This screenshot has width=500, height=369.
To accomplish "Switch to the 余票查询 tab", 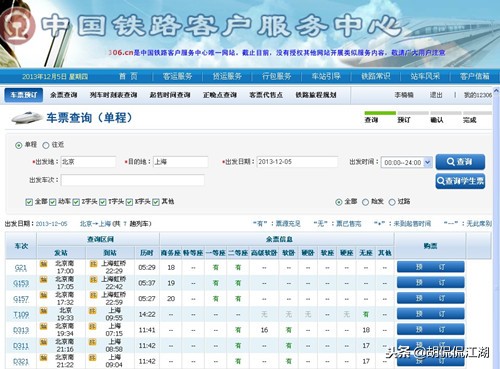I will [64, 95].
